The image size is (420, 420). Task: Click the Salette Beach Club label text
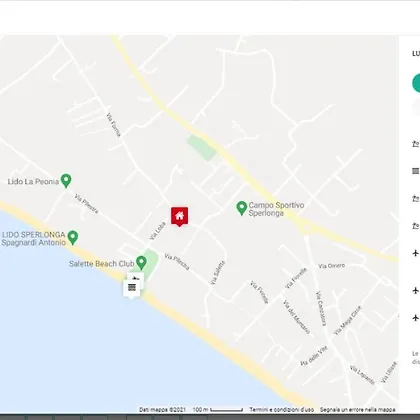point(102,264)
